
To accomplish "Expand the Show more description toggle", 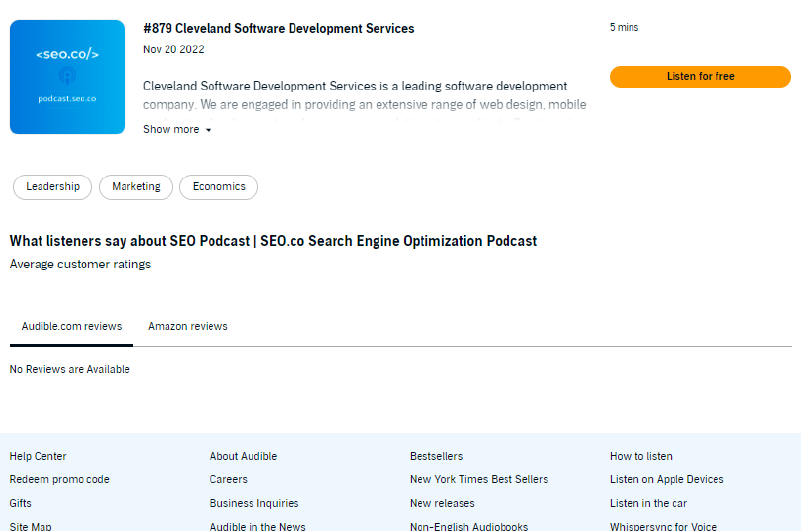I will tap(177, 129).
